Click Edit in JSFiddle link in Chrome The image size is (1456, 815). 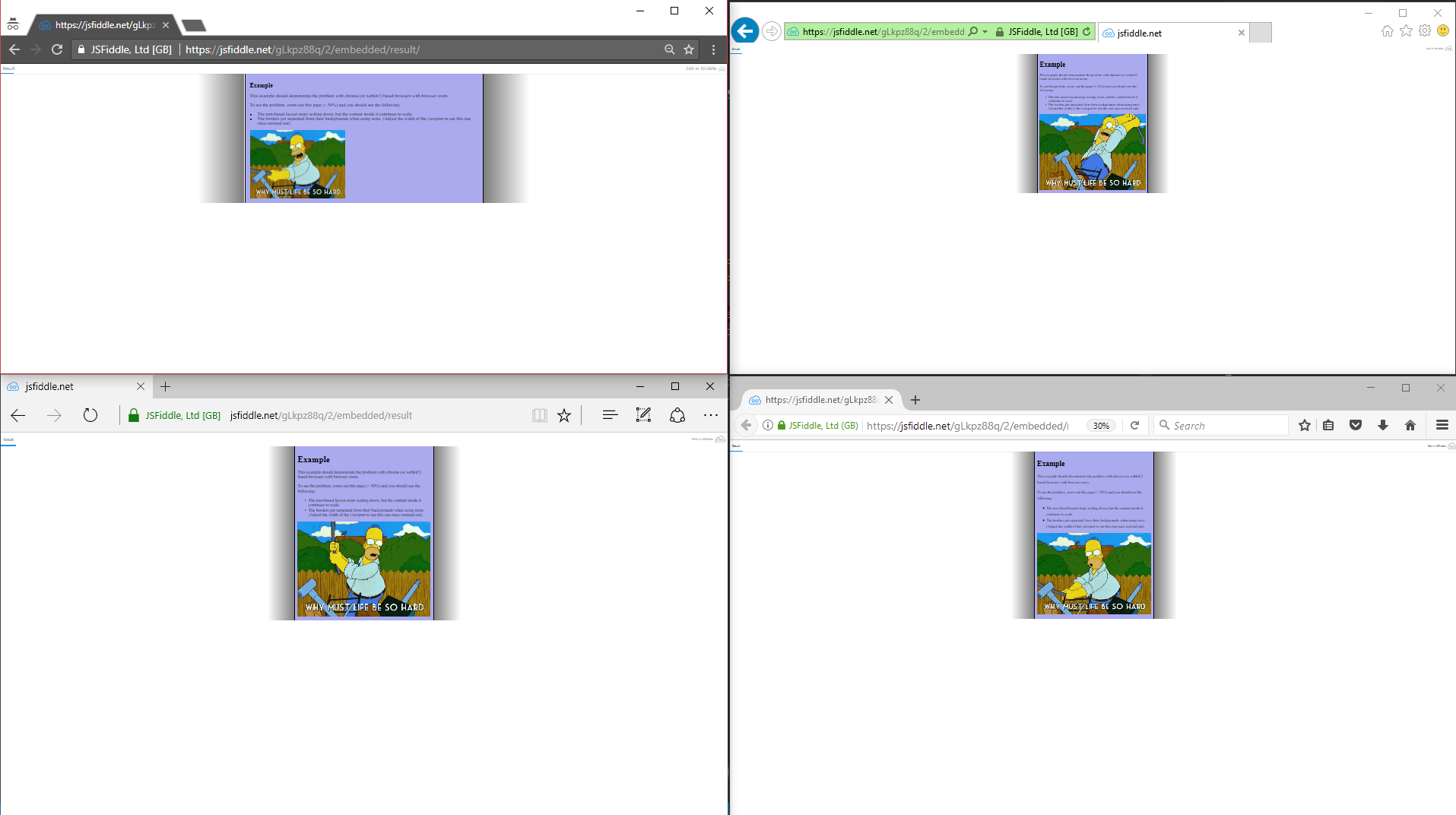(x=701, y=68)
